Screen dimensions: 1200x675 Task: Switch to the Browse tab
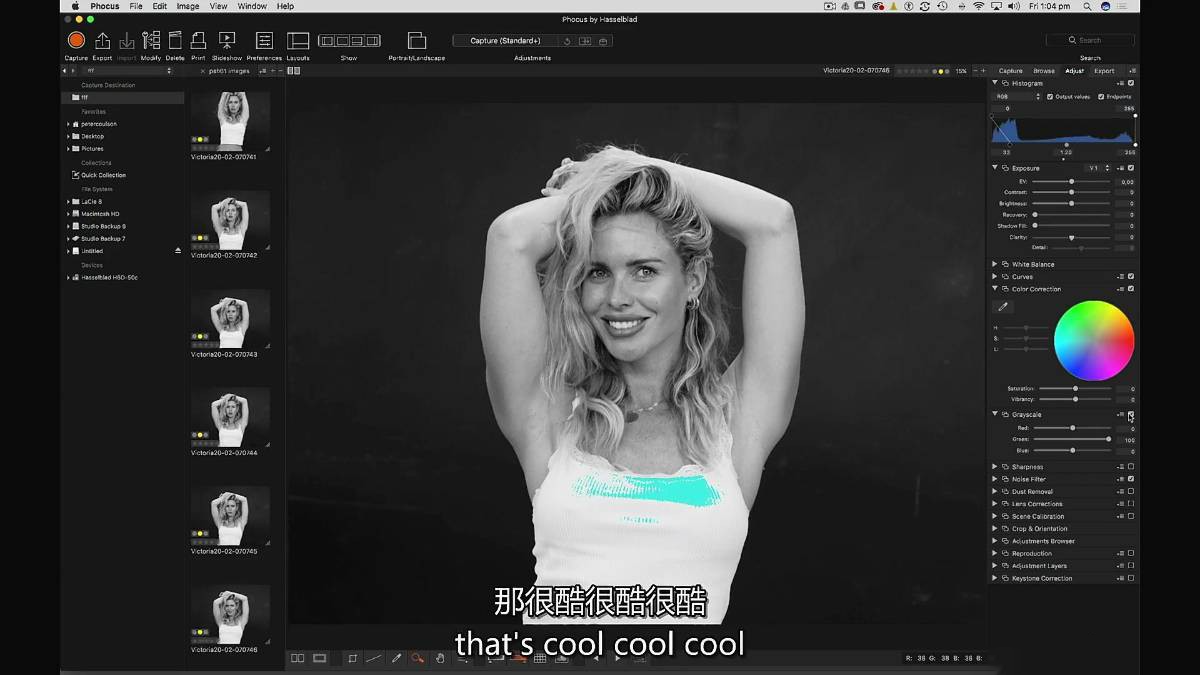(x=1045, y=71)
